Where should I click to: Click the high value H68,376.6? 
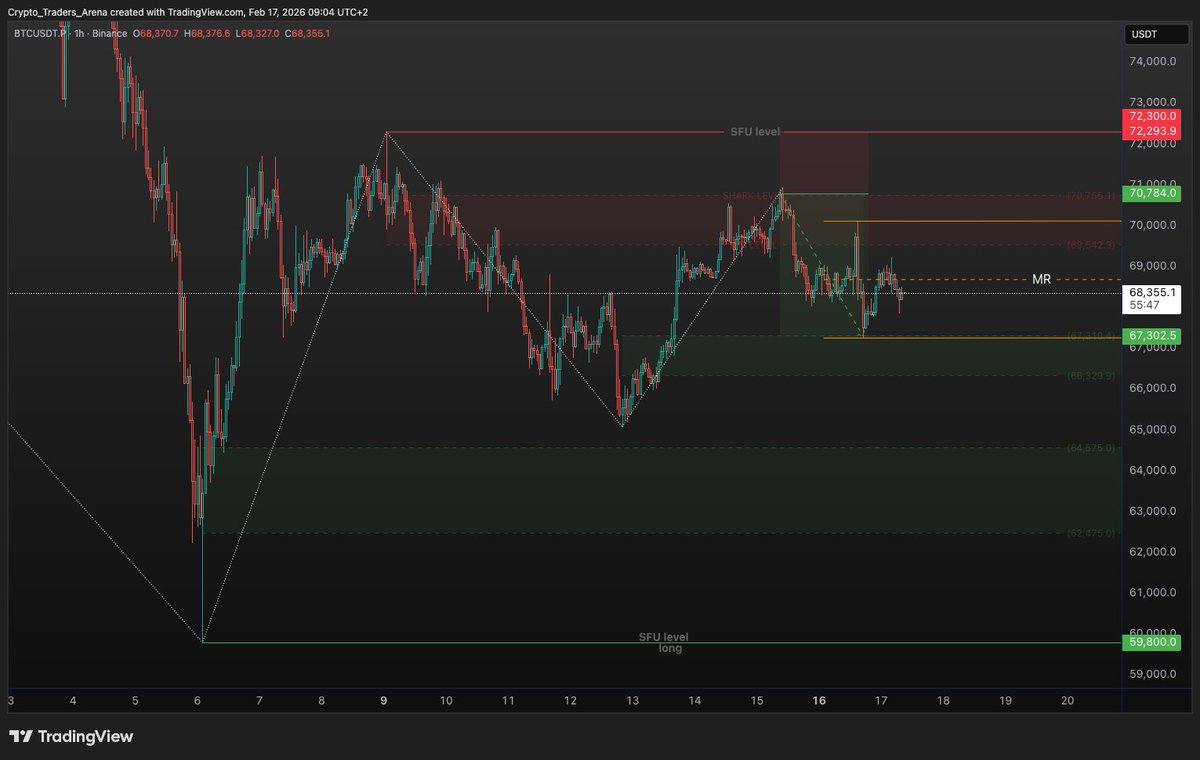click(205, 33)
